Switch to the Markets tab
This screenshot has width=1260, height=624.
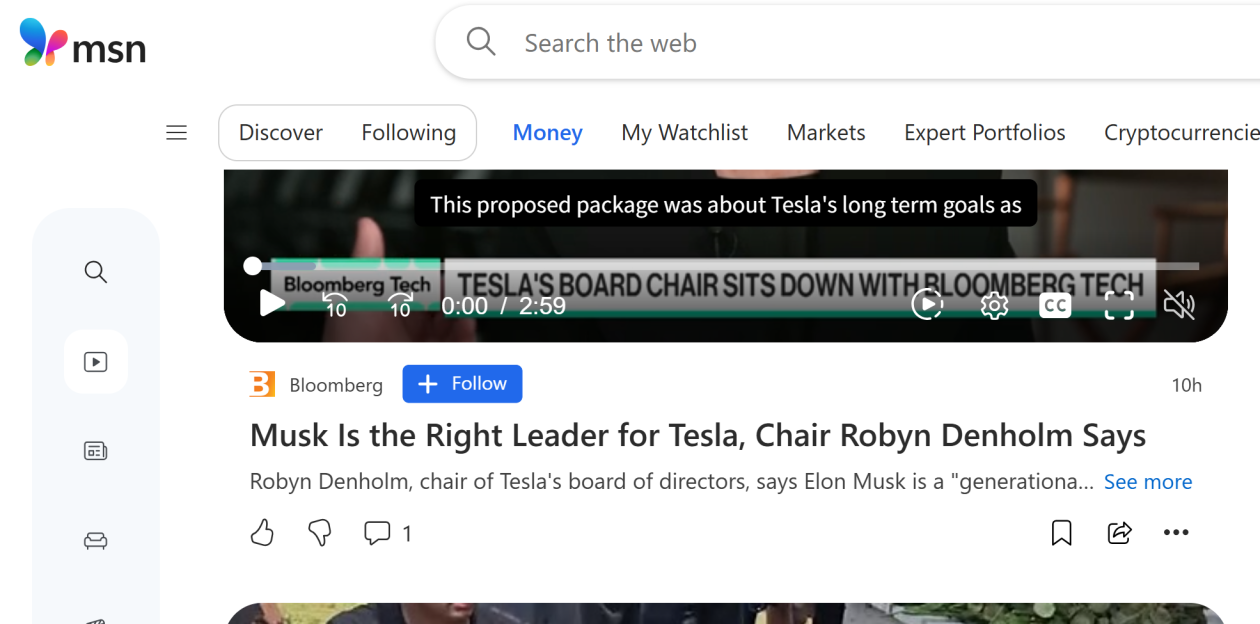pyautogui.click(x=826, y=133)
